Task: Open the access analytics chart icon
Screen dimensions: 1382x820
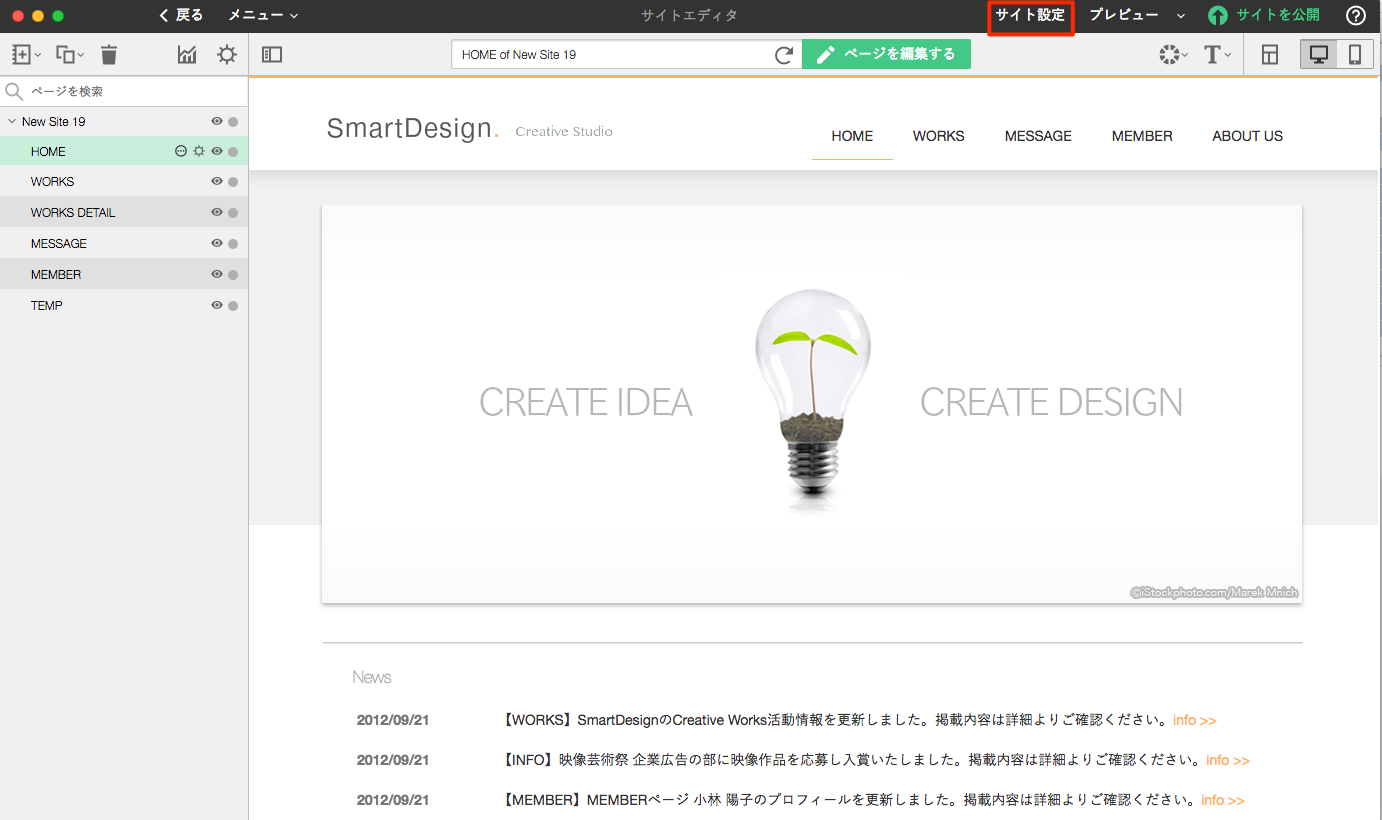Action: (x=187, y=55)
